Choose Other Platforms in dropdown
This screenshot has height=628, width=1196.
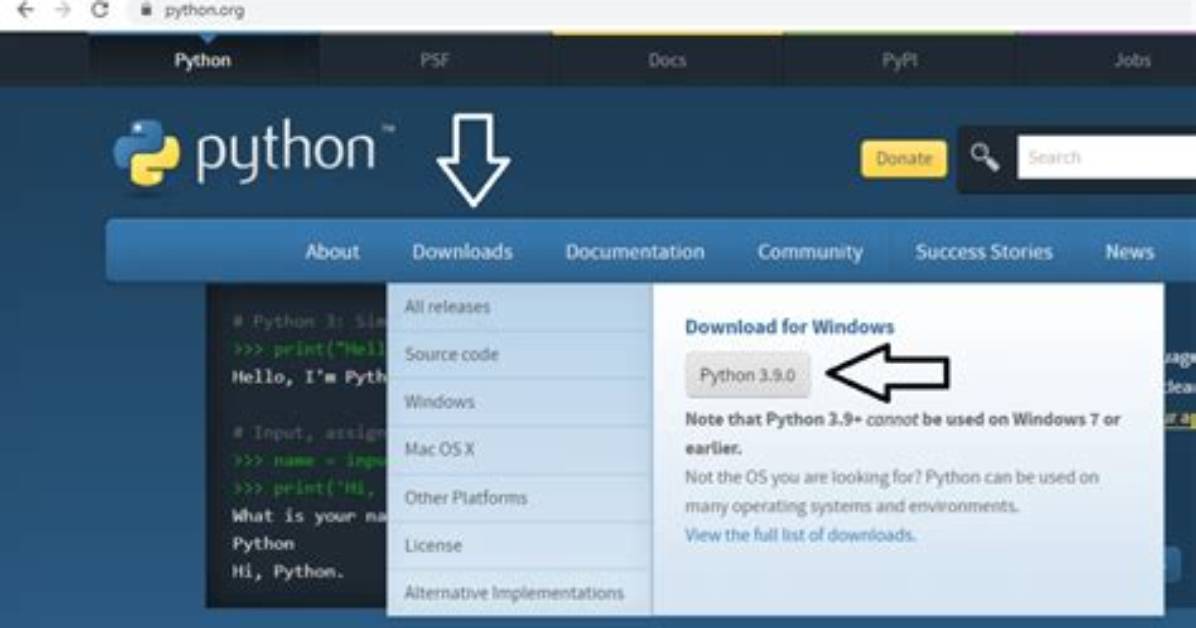(x=519, y=498)
